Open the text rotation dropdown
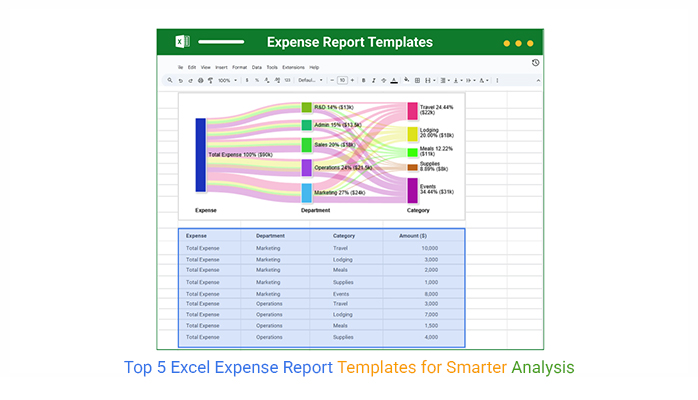Screen dimensions: 698x400 (483, 81)
